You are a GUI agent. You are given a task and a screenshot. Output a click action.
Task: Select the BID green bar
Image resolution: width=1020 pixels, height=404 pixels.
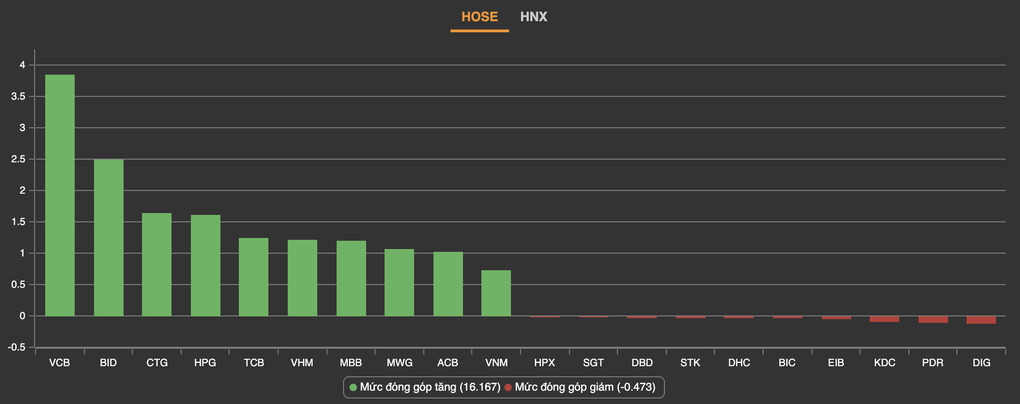108,238
